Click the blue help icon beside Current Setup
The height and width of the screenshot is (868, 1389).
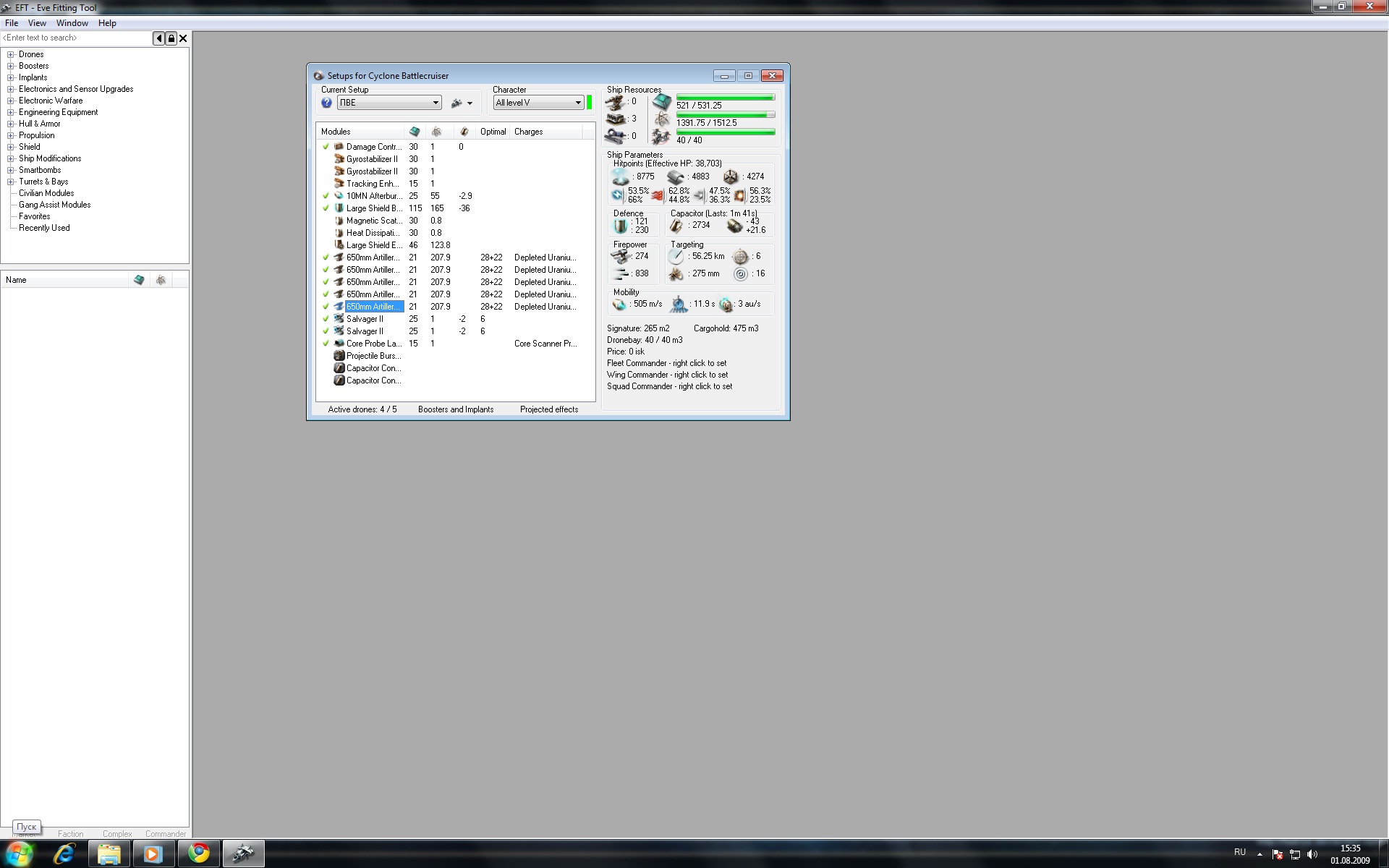(x=326, y=103)
